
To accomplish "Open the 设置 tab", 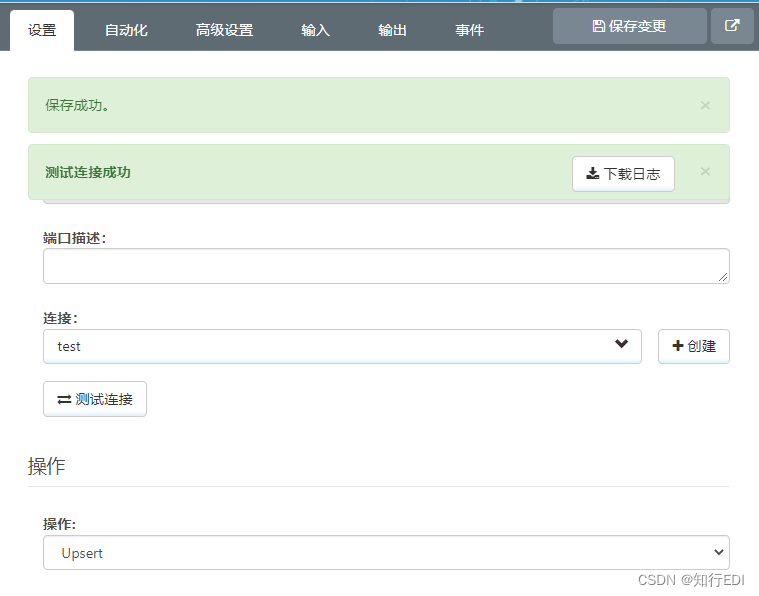I will [x=42, y=30].
